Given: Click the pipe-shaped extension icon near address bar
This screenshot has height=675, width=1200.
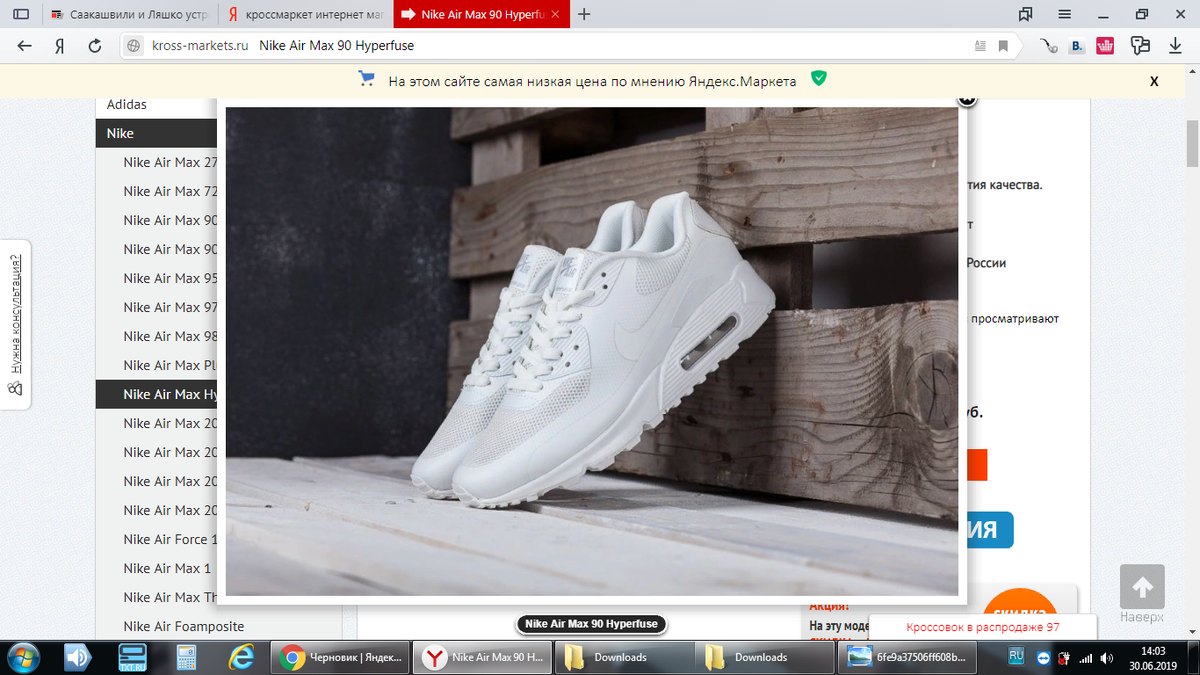Looking at the screenshot, I should click(x=1051, y=45).
